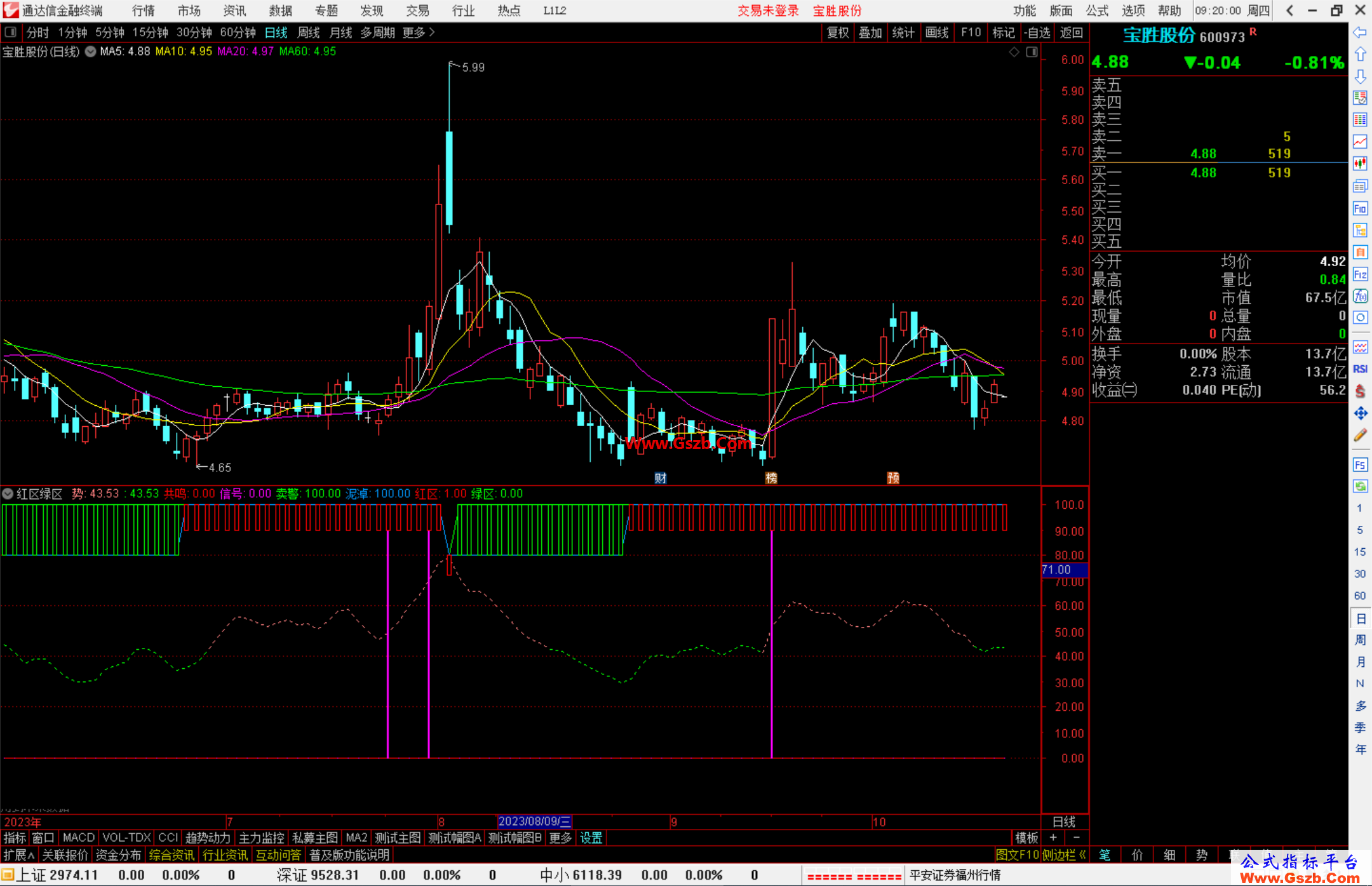Viewport: 1372px width, 886px height.
Task: Click the left arrow icon in right sidebar
Action: tap(1360, 32)
